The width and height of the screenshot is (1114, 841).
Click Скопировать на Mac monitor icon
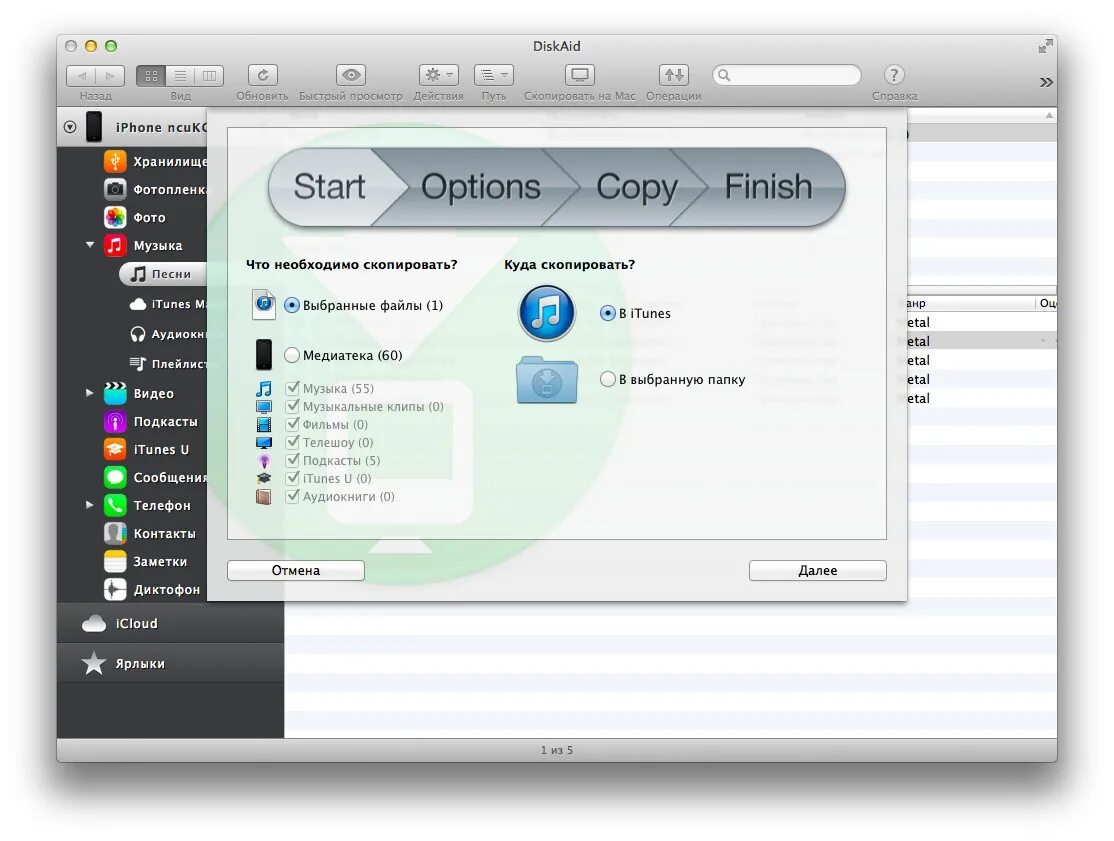[x=580, y=75]
